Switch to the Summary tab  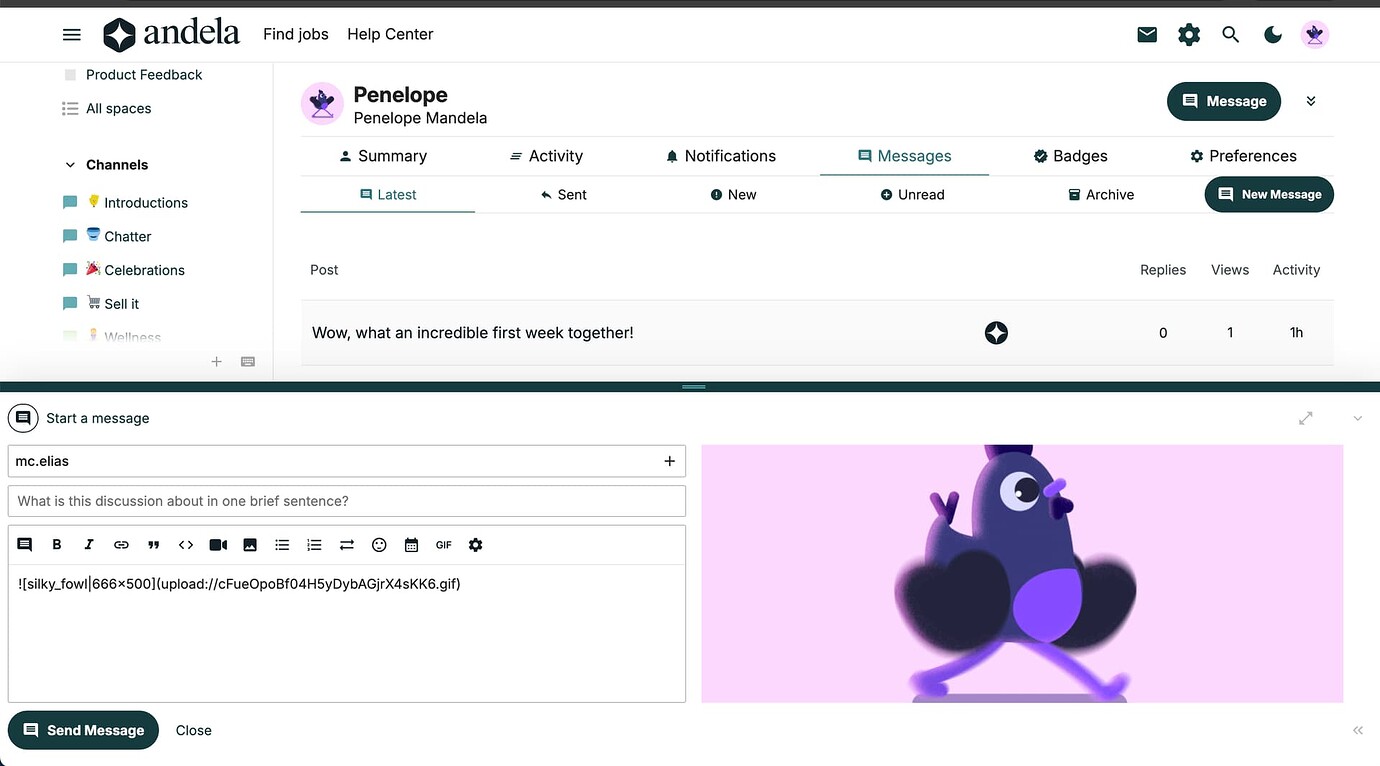[383, 156]
